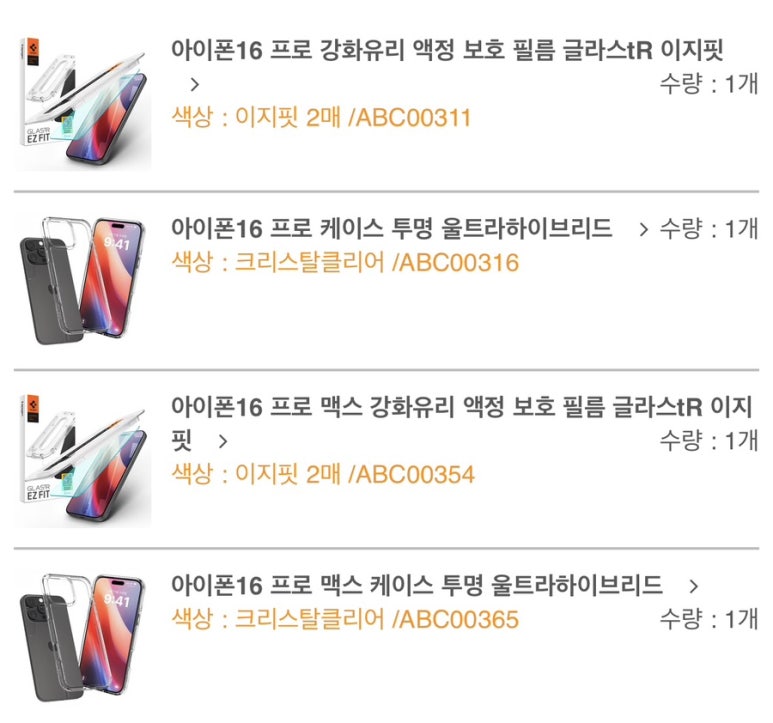Screen dimensions: 773x723
Task: Click quantity 수량 : 1개 of first item
Action: pyautogui.click(x=709, y=84)
